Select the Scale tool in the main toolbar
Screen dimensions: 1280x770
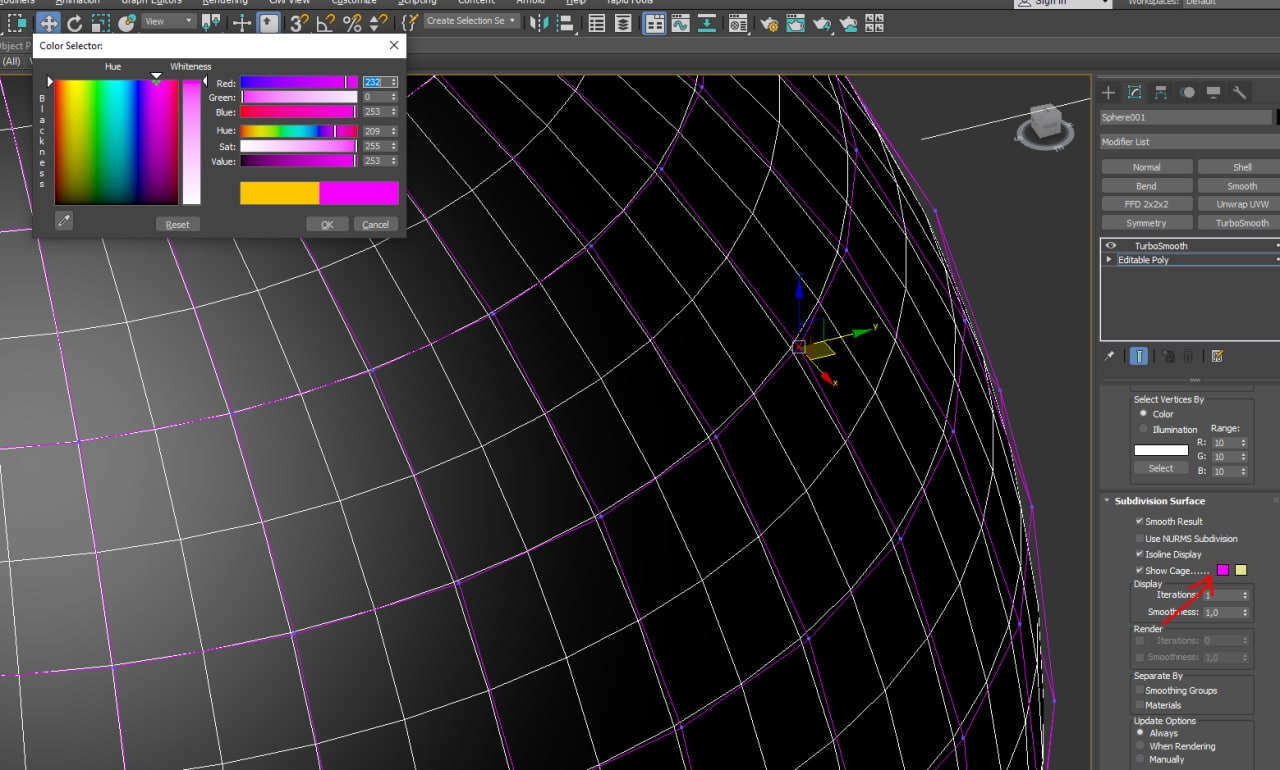[100, 22]
